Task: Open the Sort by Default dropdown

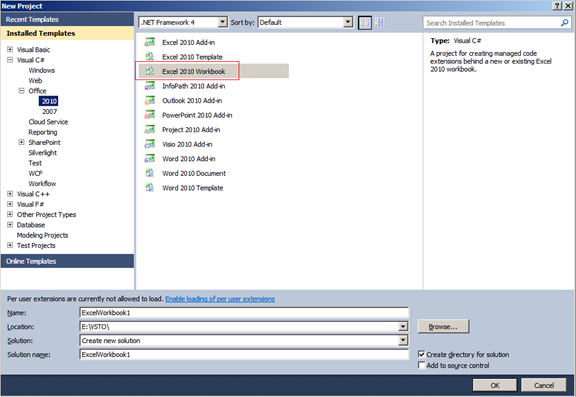Action: point(348,22)
